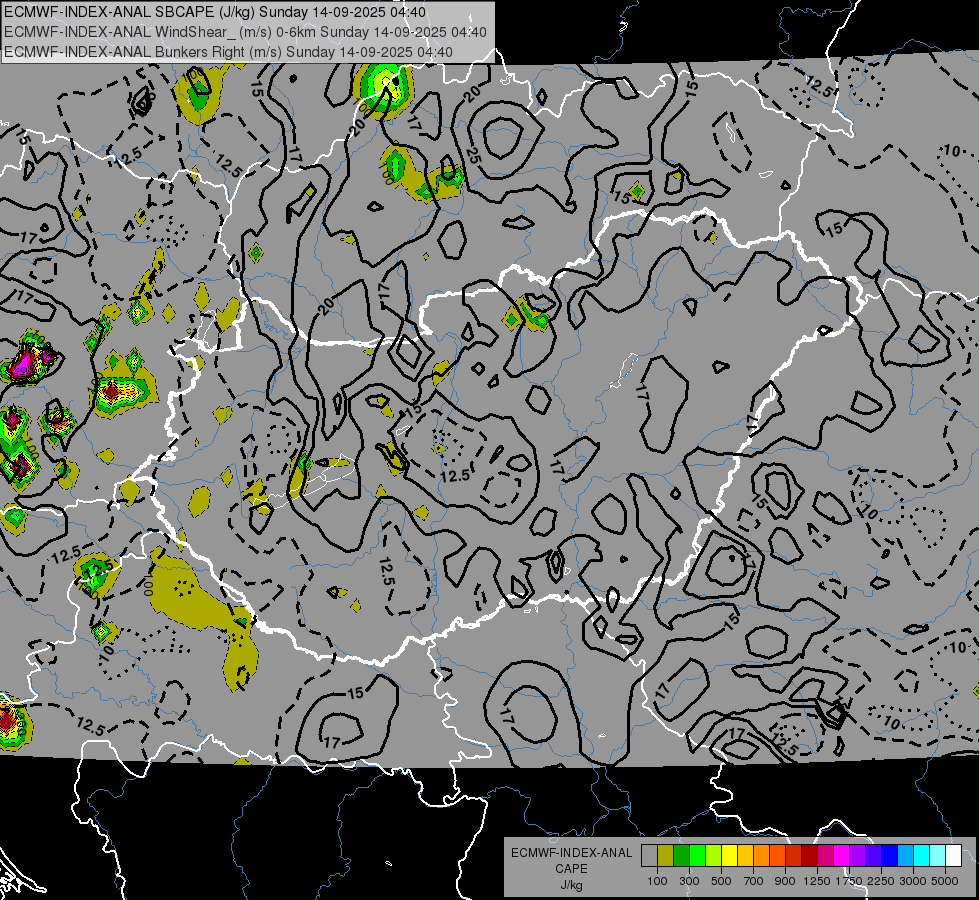Select the WindShear 0-6km layer title
The image size is (979, 900).
[x=245, y=32]
